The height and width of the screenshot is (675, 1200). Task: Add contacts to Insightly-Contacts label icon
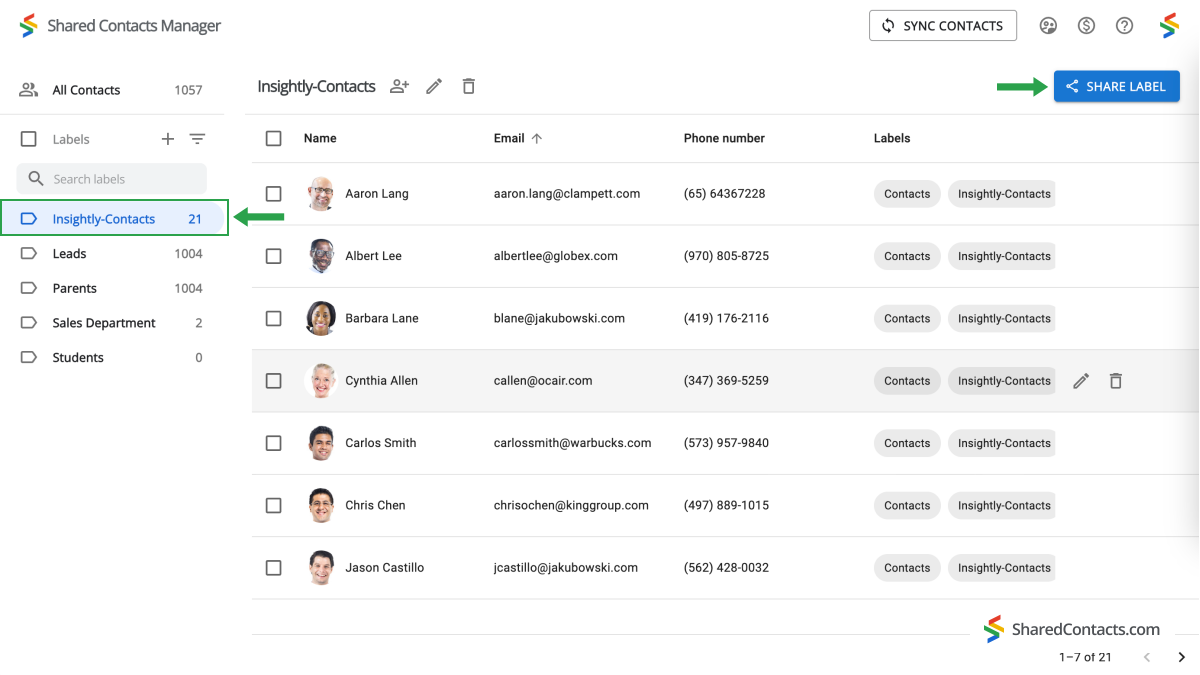point(399,86)
